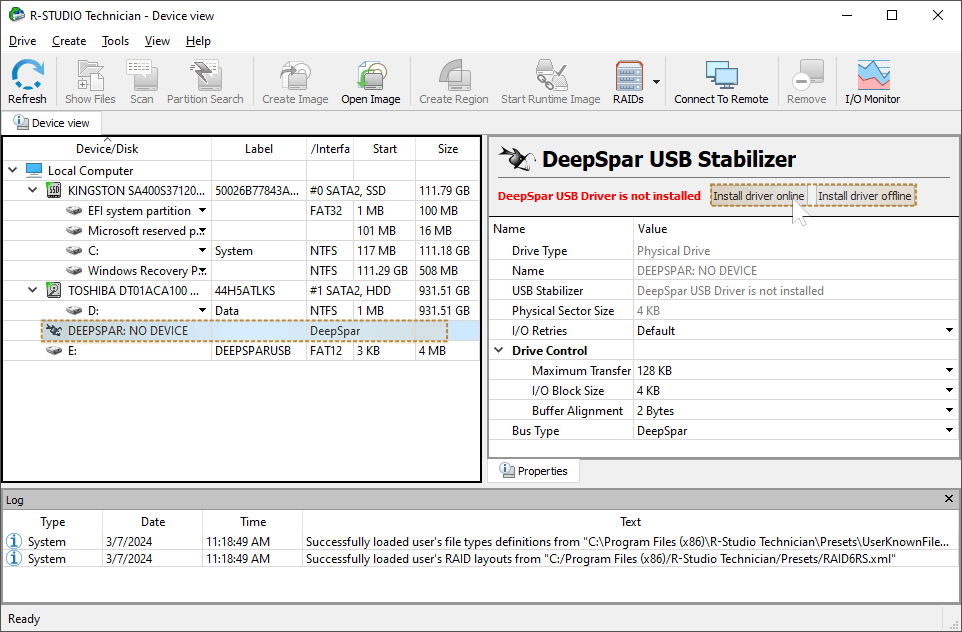Open the C: partition dropdown arrow
962x632 pixels.
tap(202, 250)
